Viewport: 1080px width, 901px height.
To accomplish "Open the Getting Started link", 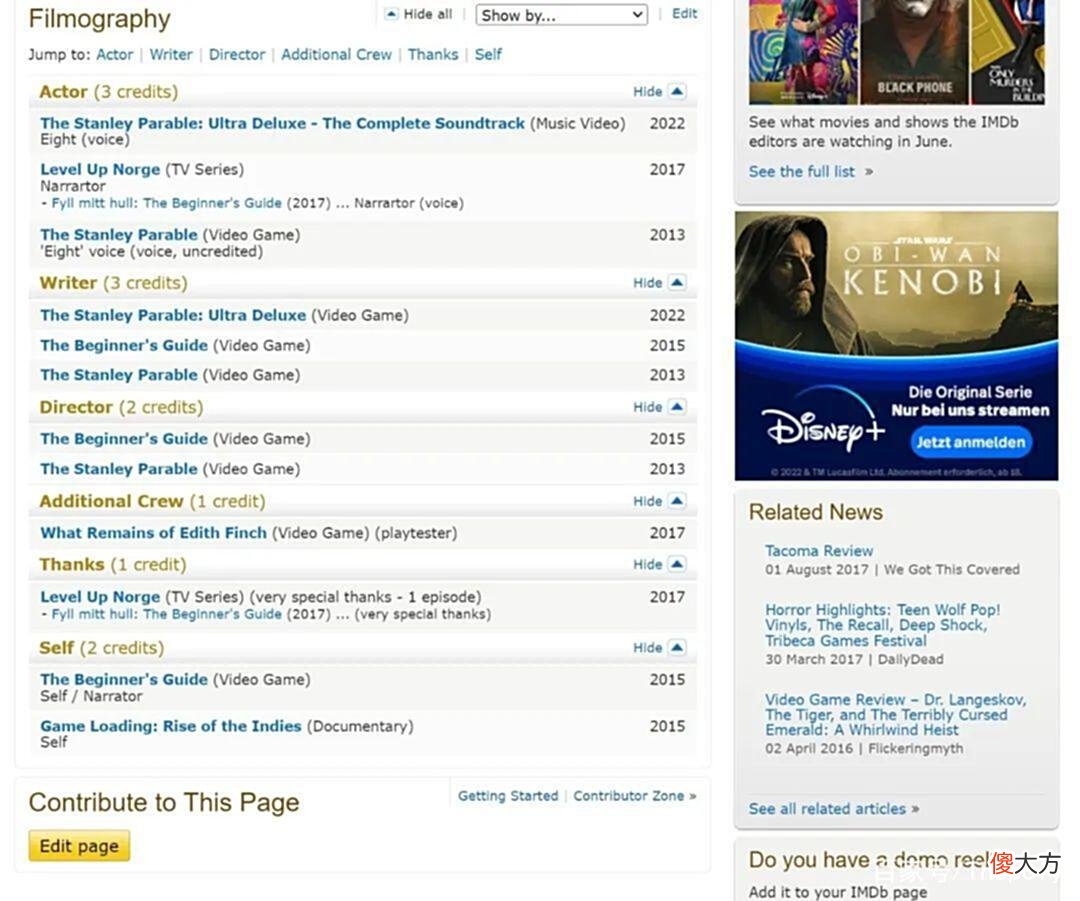I will click(x=508, y=796).
